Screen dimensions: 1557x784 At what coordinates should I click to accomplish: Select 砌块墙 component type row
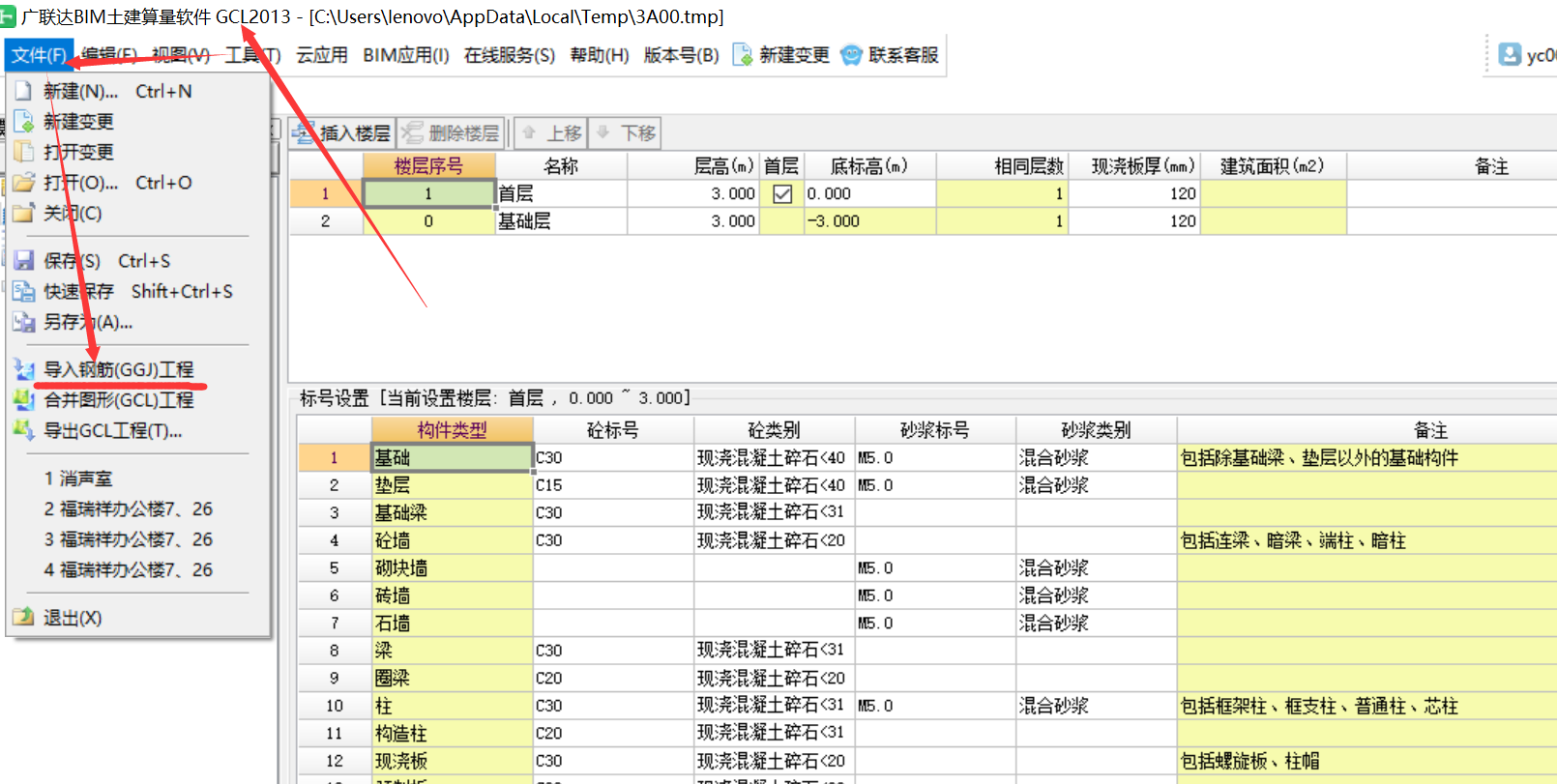[453, 568]
